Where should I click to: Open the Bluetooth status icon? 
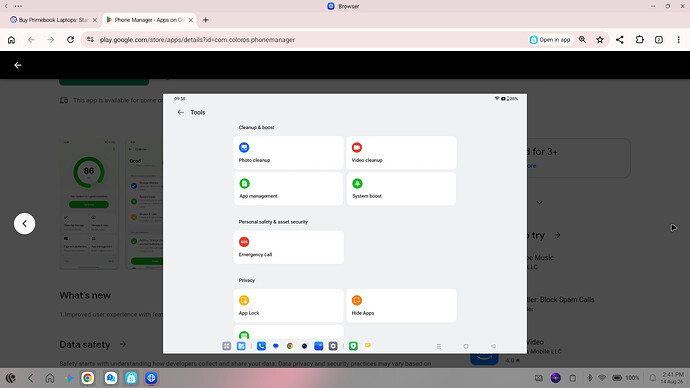(590, 378)
